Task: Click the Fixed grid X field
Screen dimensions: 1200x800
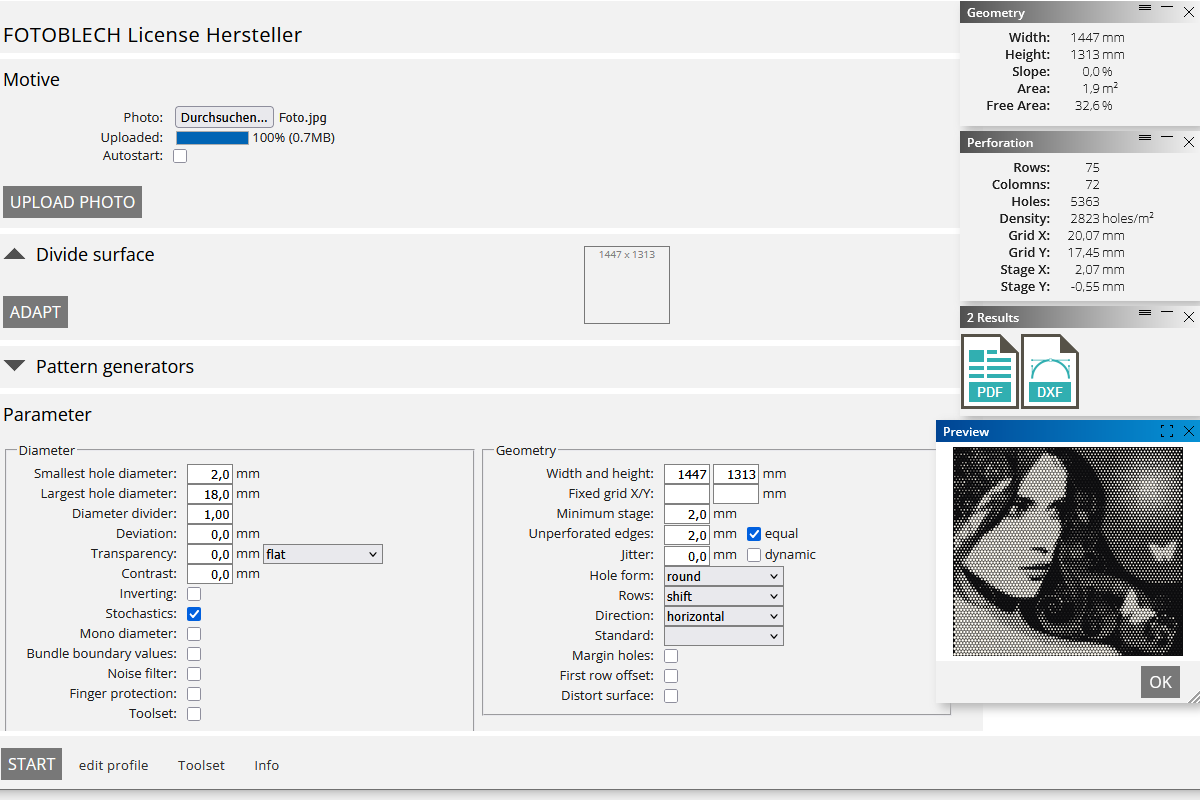Action: point(687,494)
